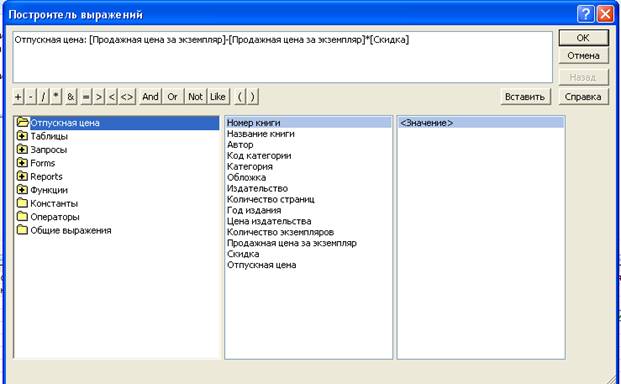Open the help question mark icon
This screenshot has width=621, height=384.
point(586,15)
